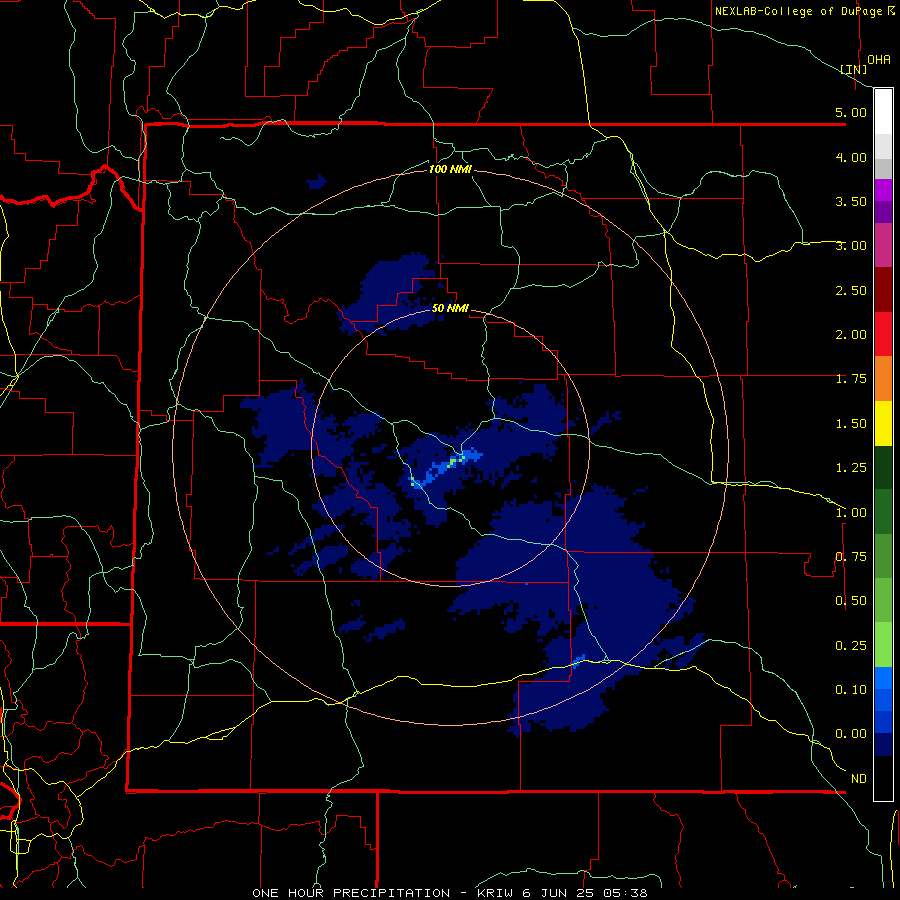Click the light blue cell on the yellow highway
The image size is (900, 900).
click(580, 660)
